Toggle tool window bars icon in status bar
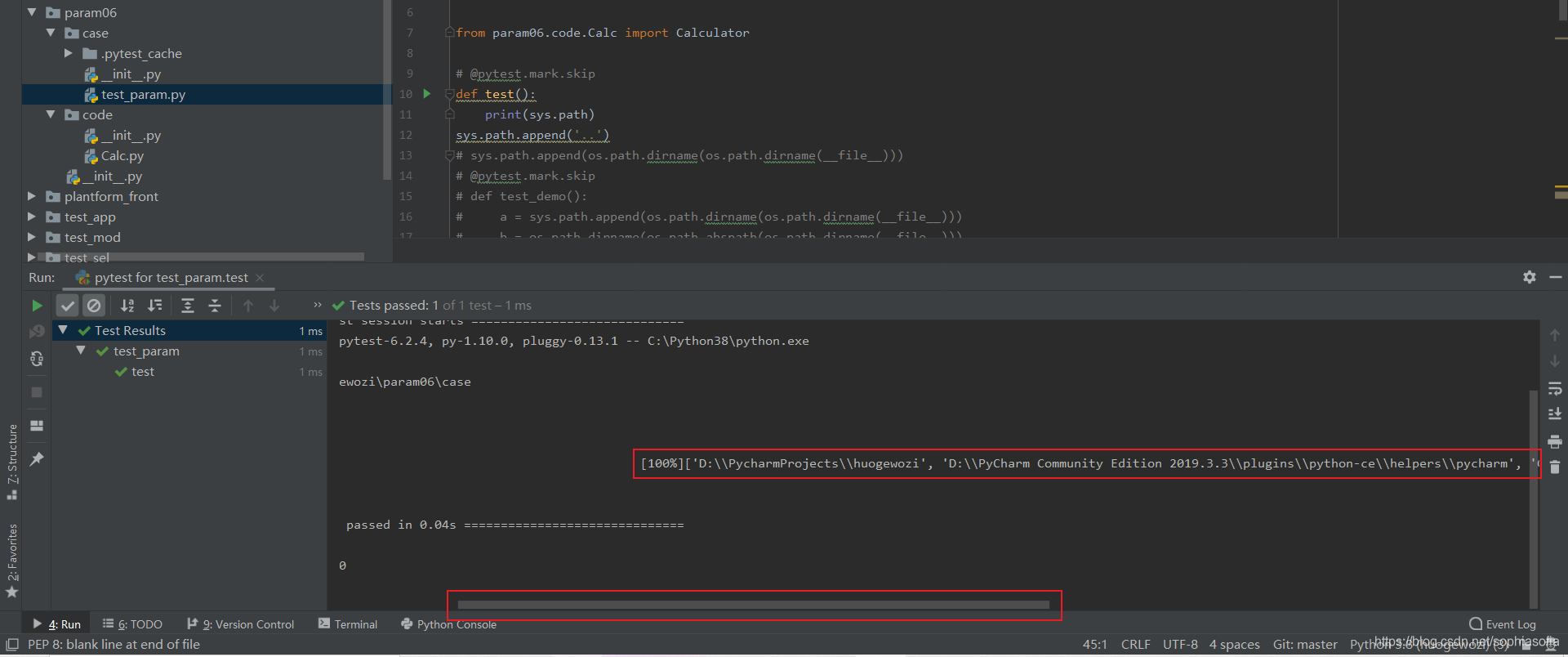 (12, 645)
